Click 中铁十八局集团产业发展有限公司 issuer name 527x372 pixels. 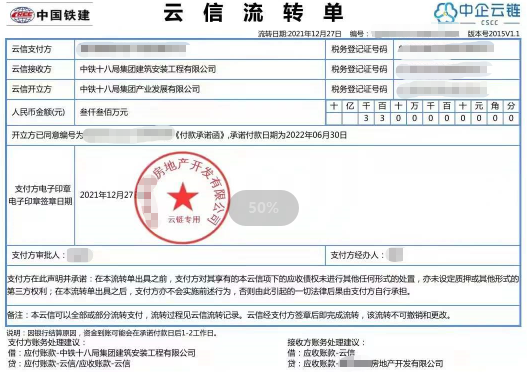tap(140, 89)
